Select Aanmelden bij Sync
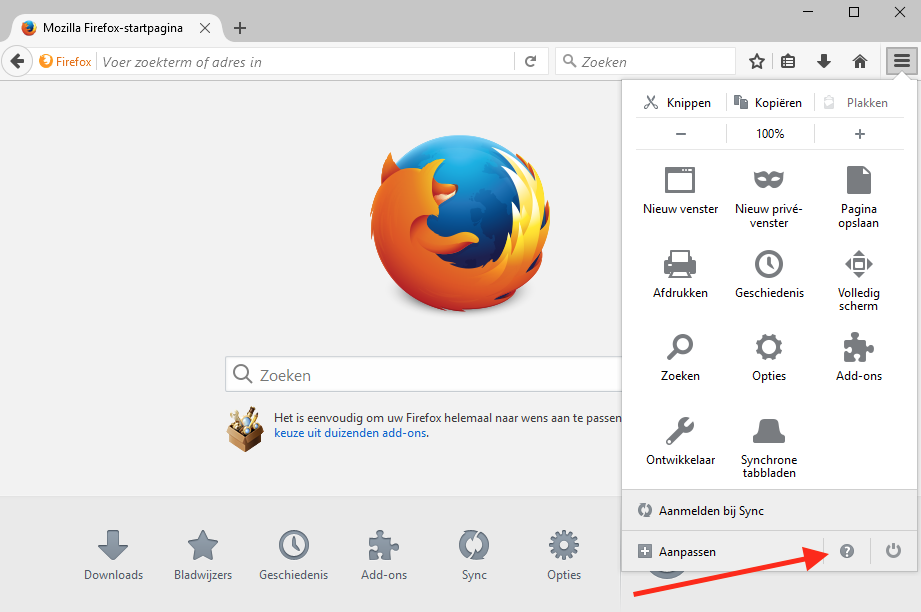This screenshot has width=921, height=612. 711,511
